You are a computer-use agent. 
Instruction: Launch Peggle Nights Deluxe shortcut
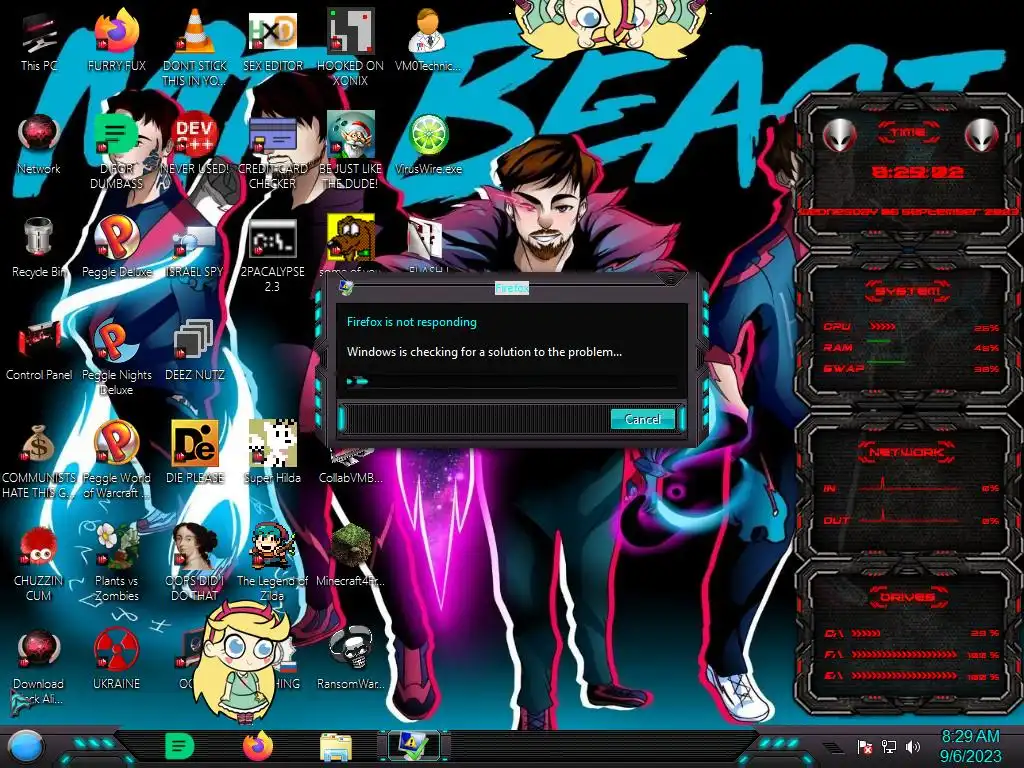pos(116,357)
